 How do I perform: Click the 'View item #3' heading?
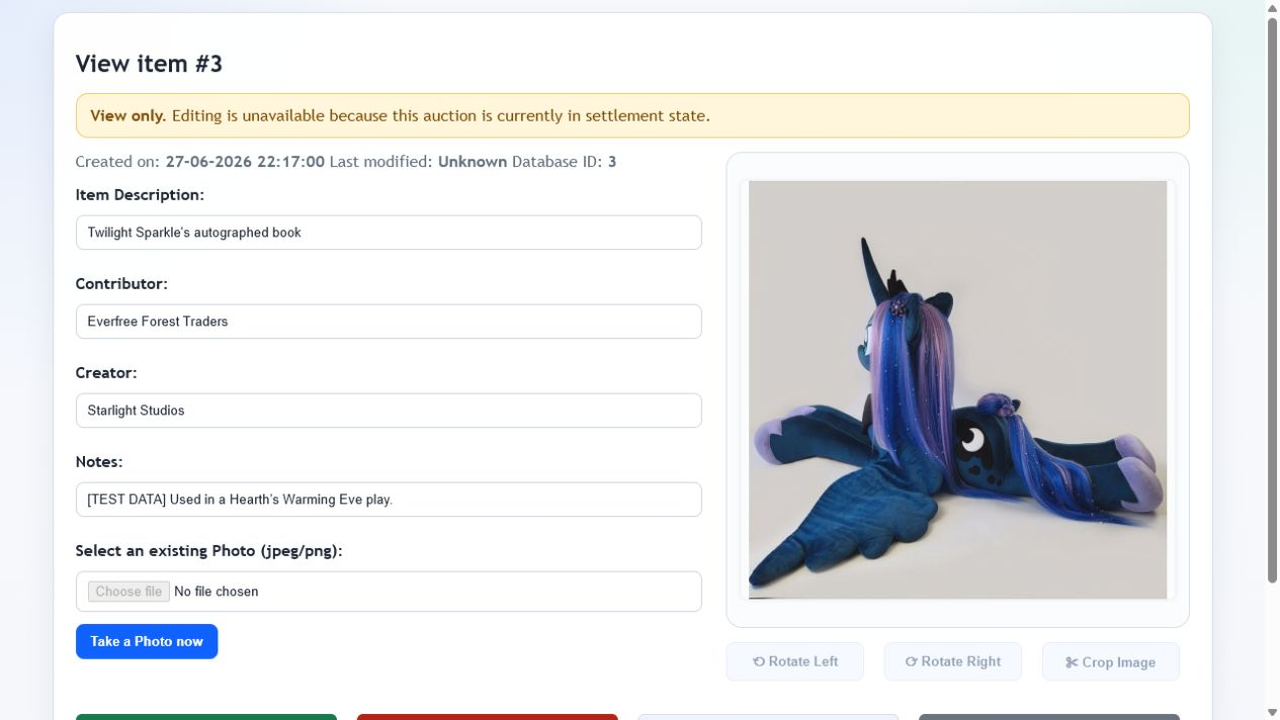(x=149, y=64)
